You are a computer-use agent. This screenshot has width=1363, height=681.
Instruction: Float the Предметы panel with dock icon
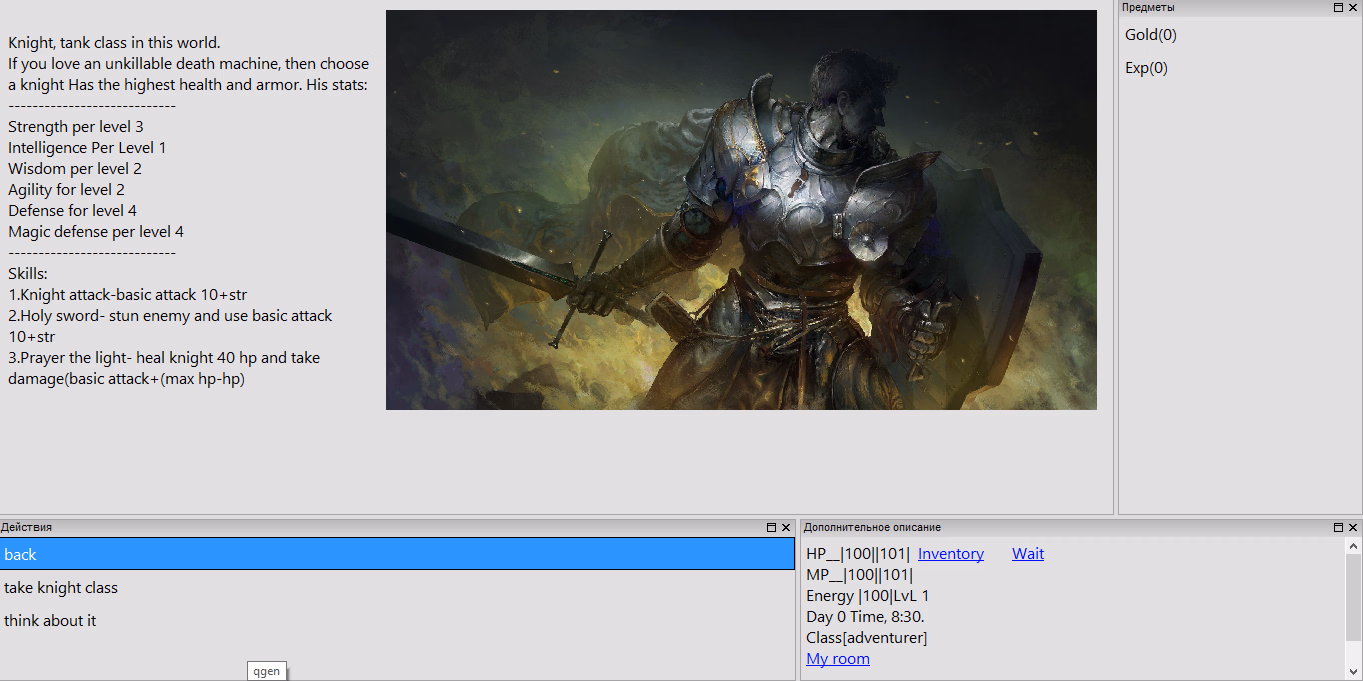click(1339, 7)
